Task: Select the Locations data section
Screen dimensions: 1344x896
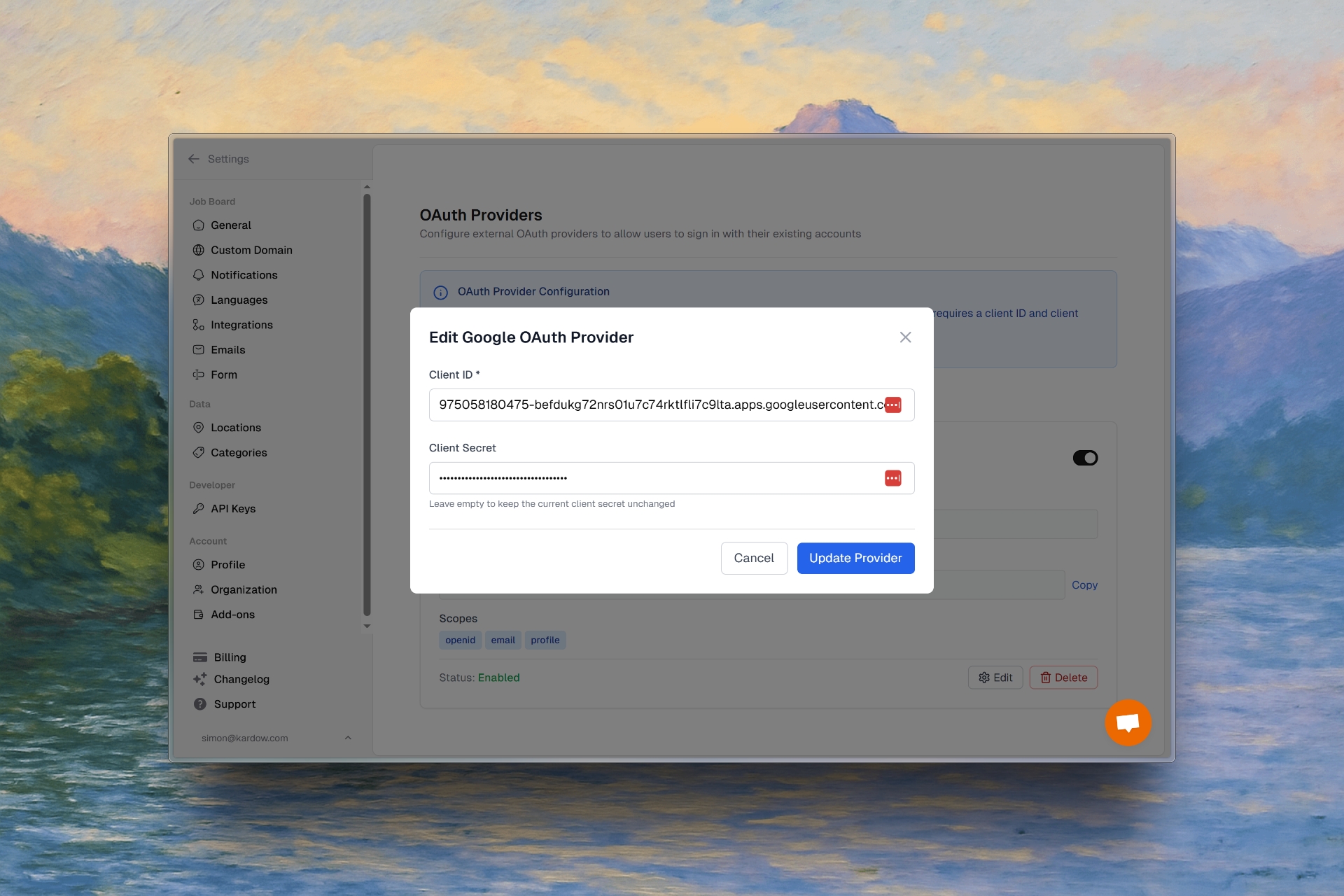Action: (235, 427)
